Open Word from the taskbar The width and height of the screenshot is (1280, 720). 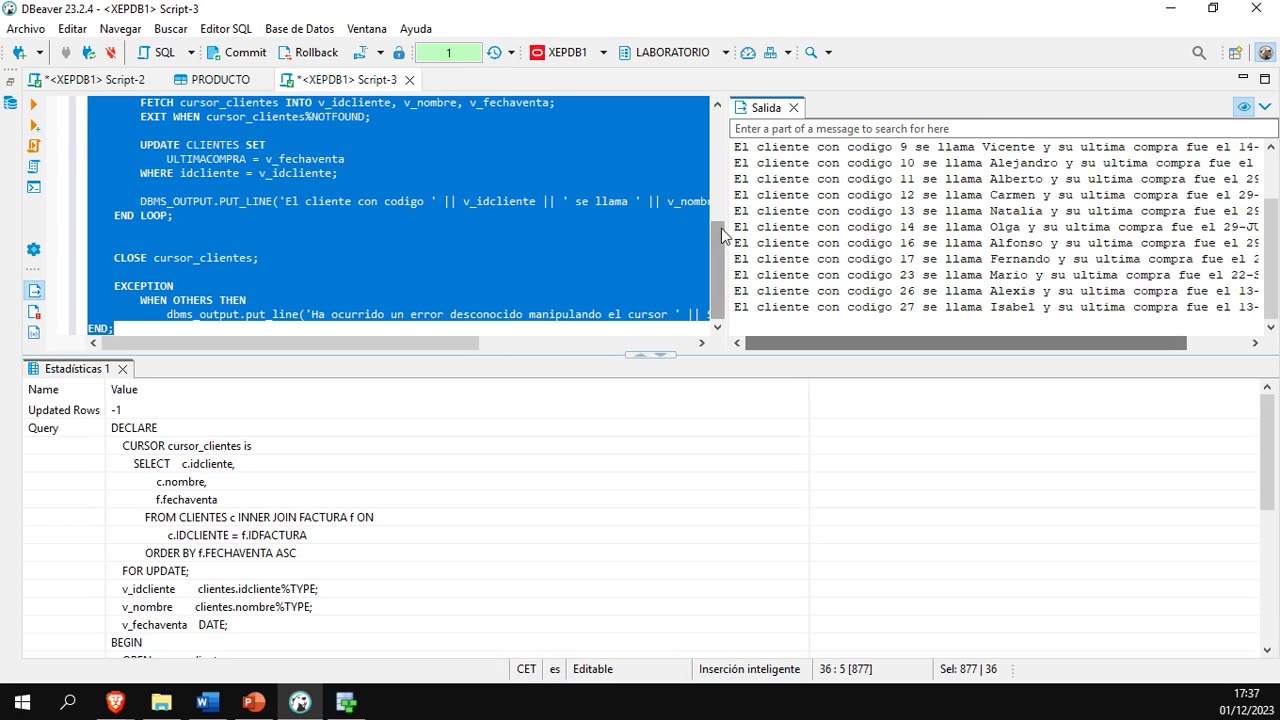(207, 703)
